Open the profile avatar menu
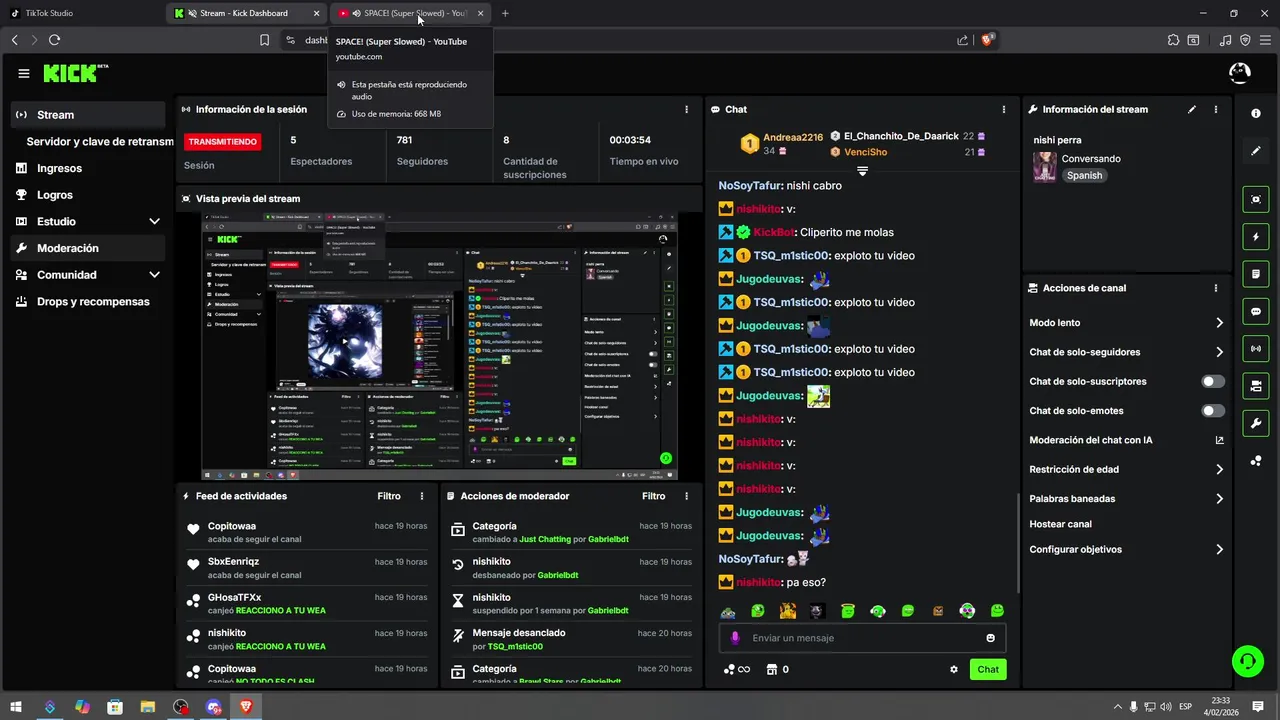This screenshot has height=720, width=1280. tap(1239, 73)
